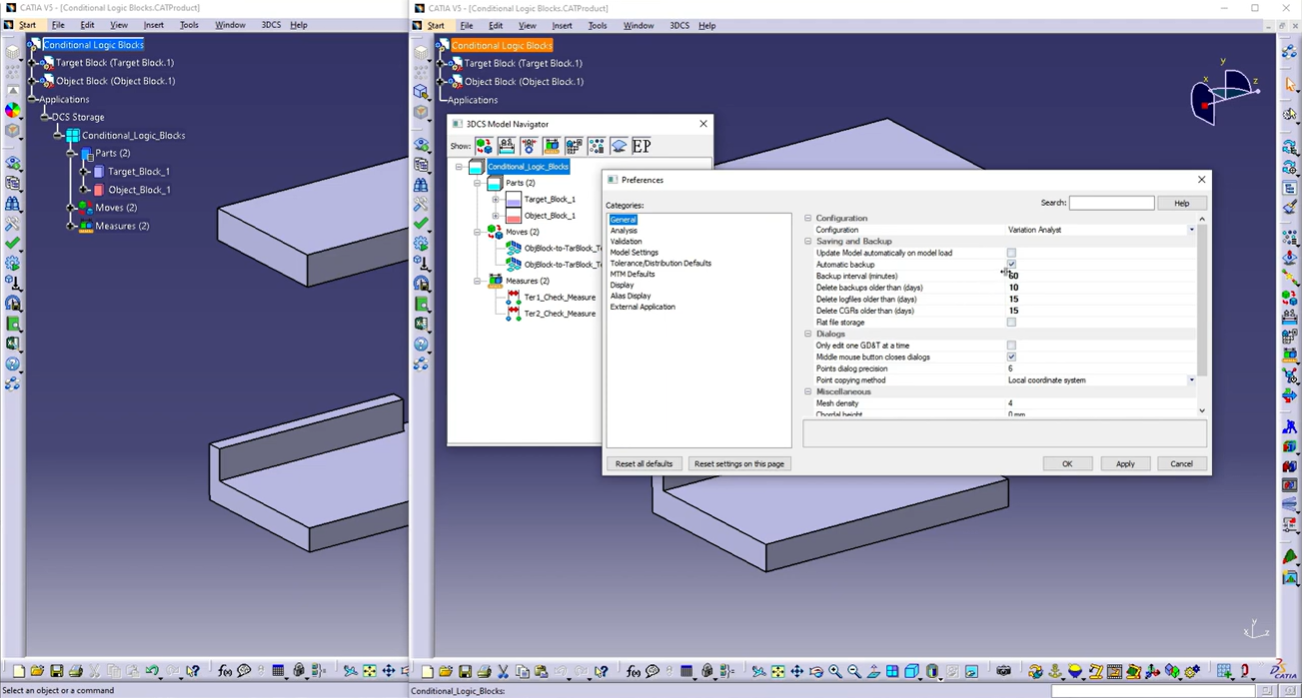The image size is (1302, 698).
Task: Open Tools menu in right CATIA window
Action: pyautogui.click(x=597, y=25)
